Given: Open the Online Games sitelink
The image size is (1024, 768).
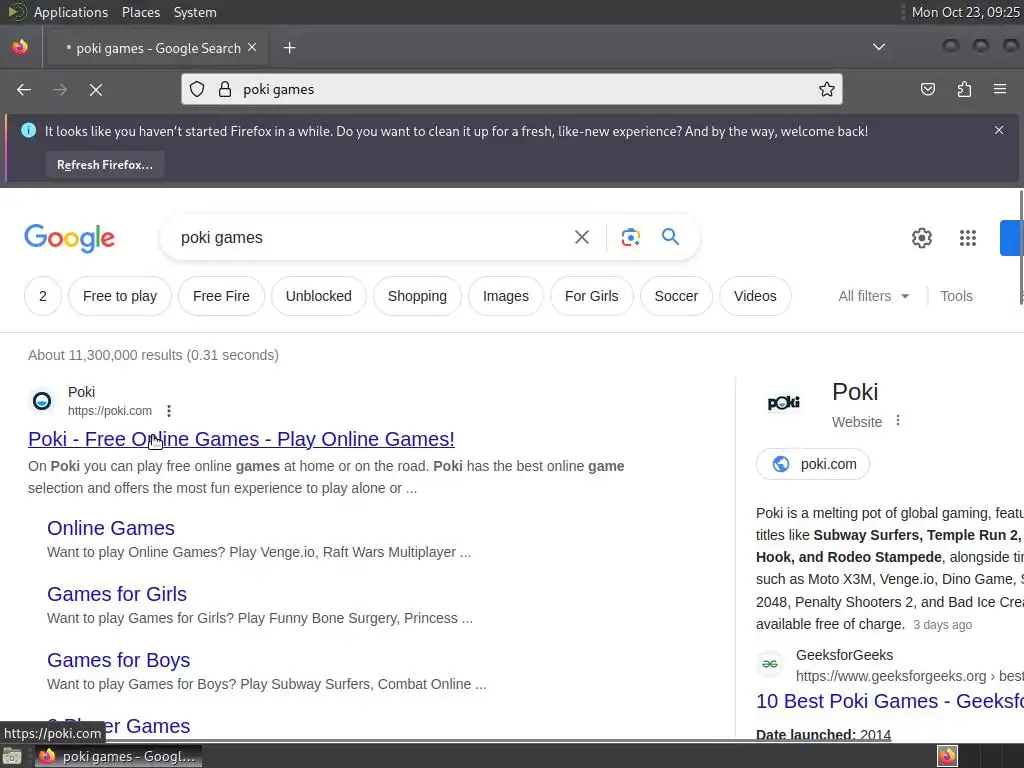Looking at the screenshot, I should click(x=111, y=528).
